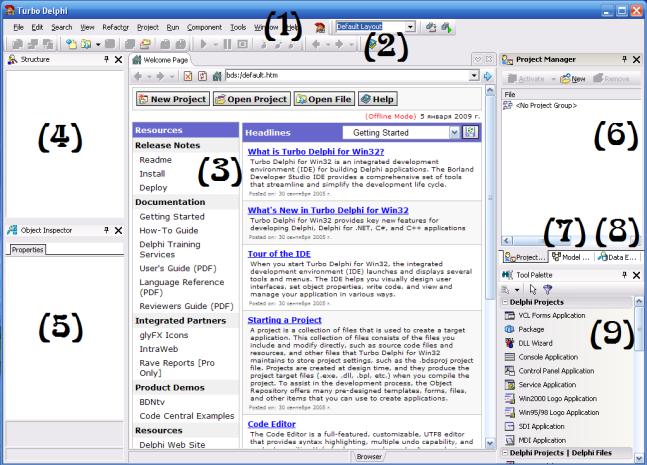The height and width of the screenshot is (465, 647).
Task: Open the Component menu
Action: (204, 27)
